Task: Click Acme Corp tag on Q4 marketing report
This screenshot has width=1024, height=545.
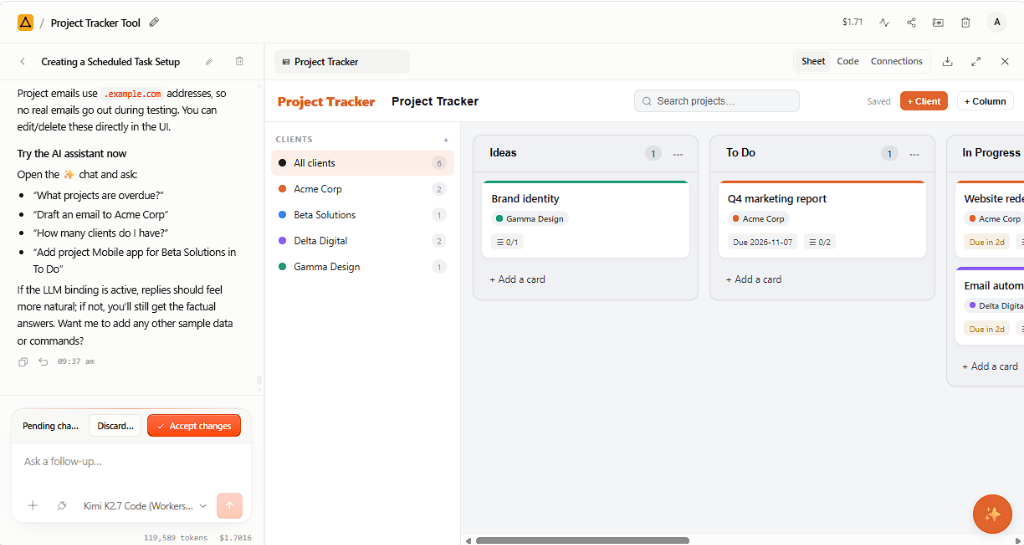Action: click(758, 219)
